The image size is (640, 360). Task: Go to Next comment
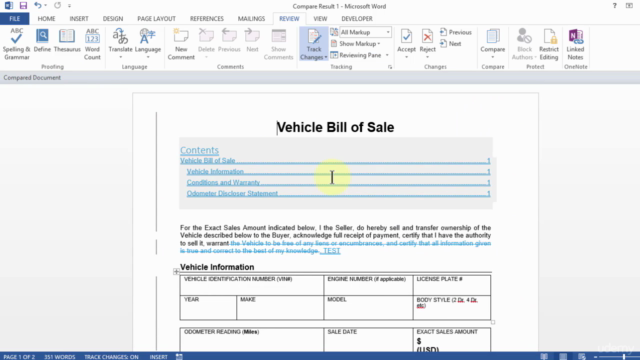252,41
